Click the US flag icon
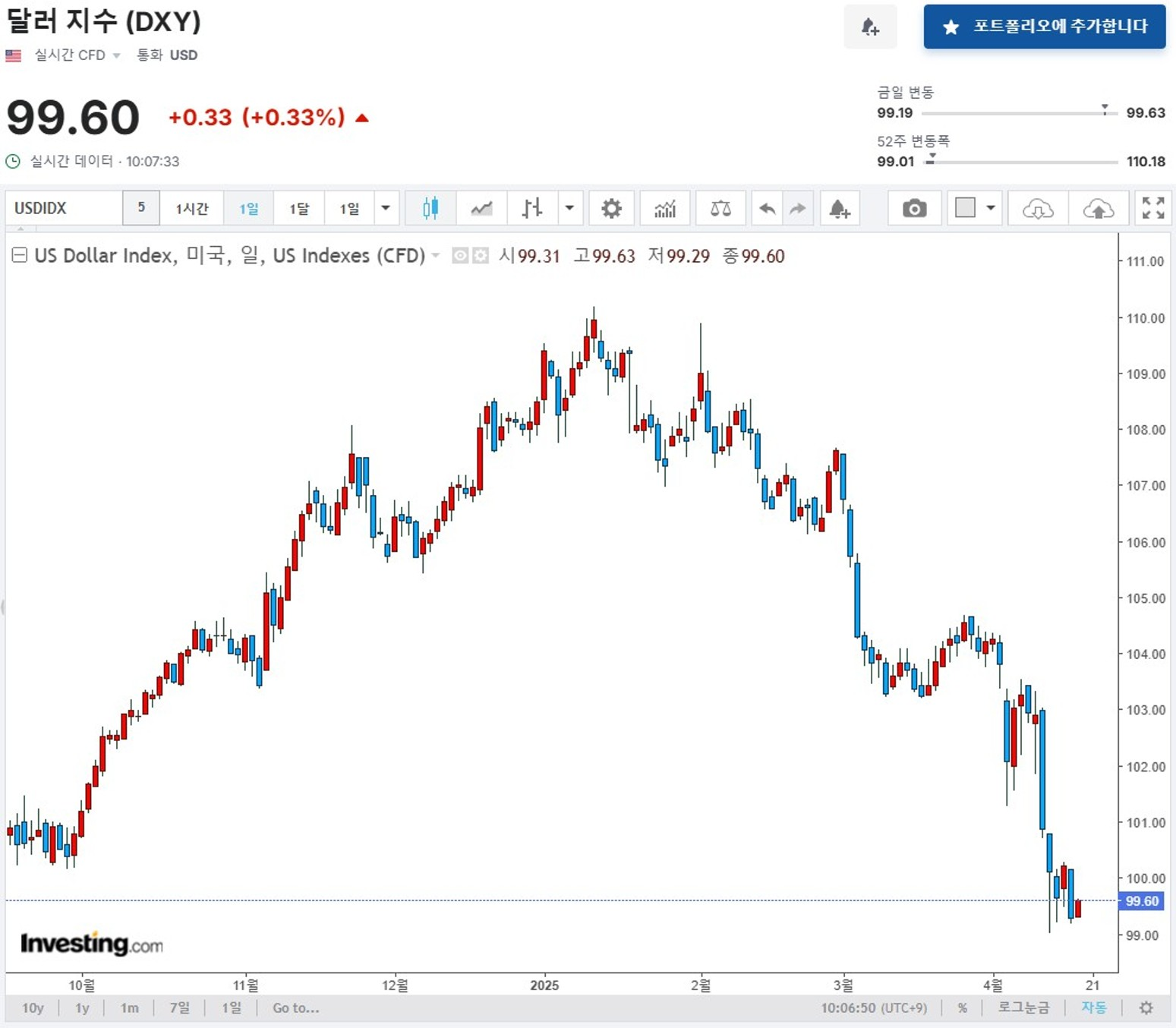Screen dimensions: 1176x1028 [14, 55]
